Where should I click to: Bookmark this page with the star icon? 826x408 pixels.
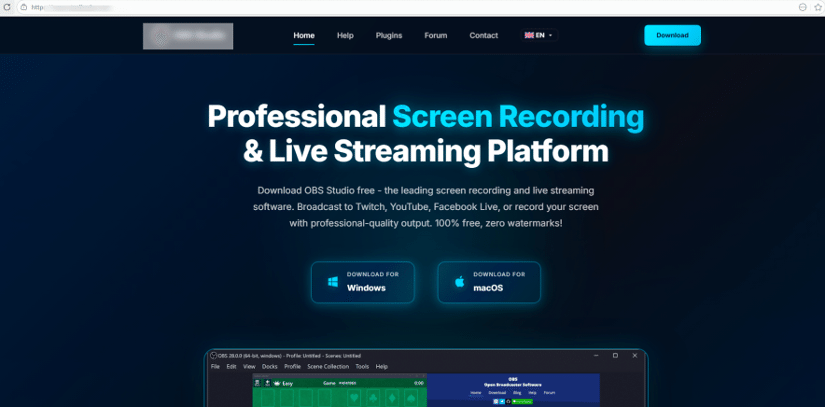click(818, 7)
